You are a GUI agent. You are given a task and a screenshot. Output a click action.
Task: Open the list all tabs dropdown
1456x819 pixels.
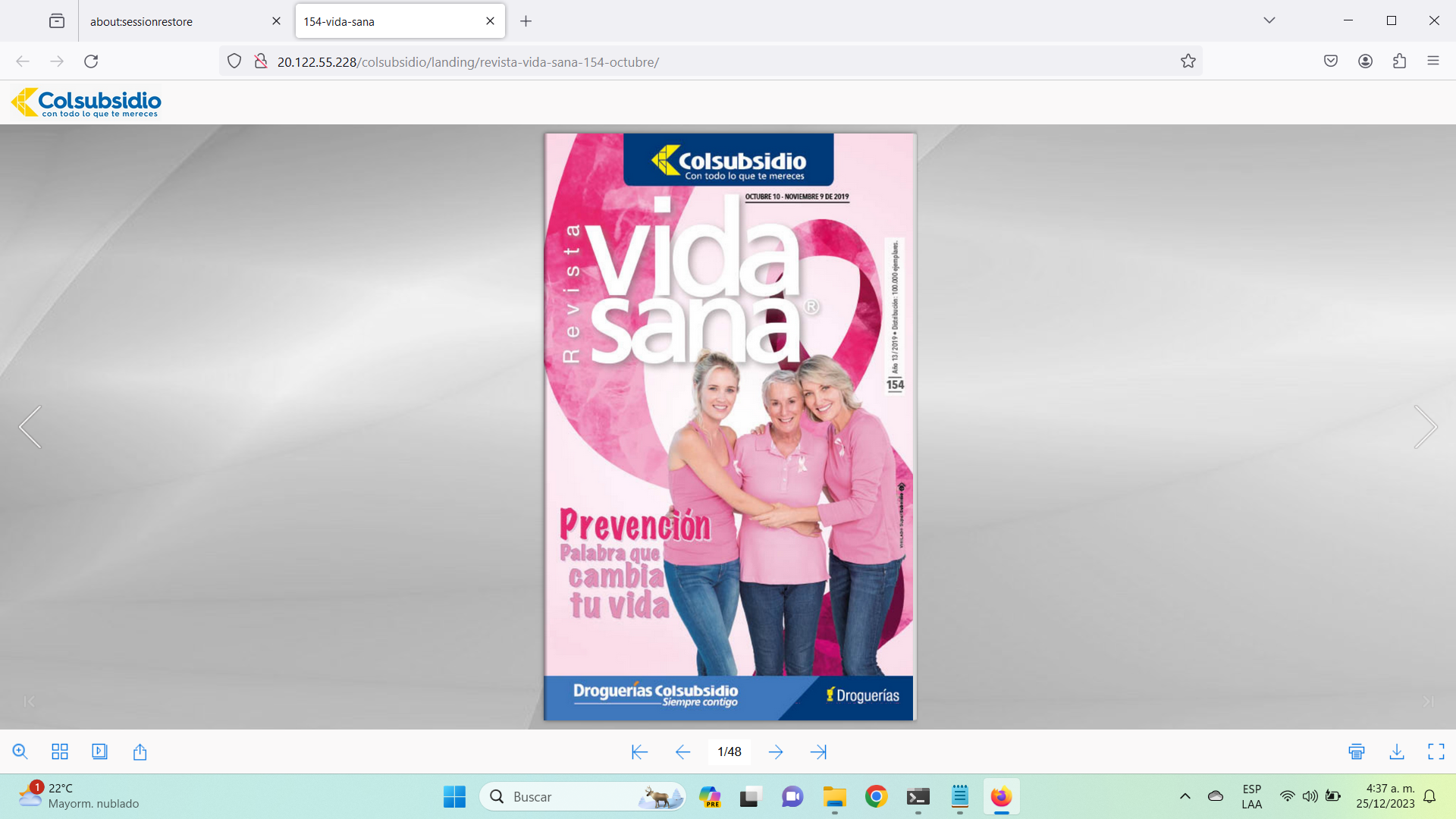(x=1269, y=20)
